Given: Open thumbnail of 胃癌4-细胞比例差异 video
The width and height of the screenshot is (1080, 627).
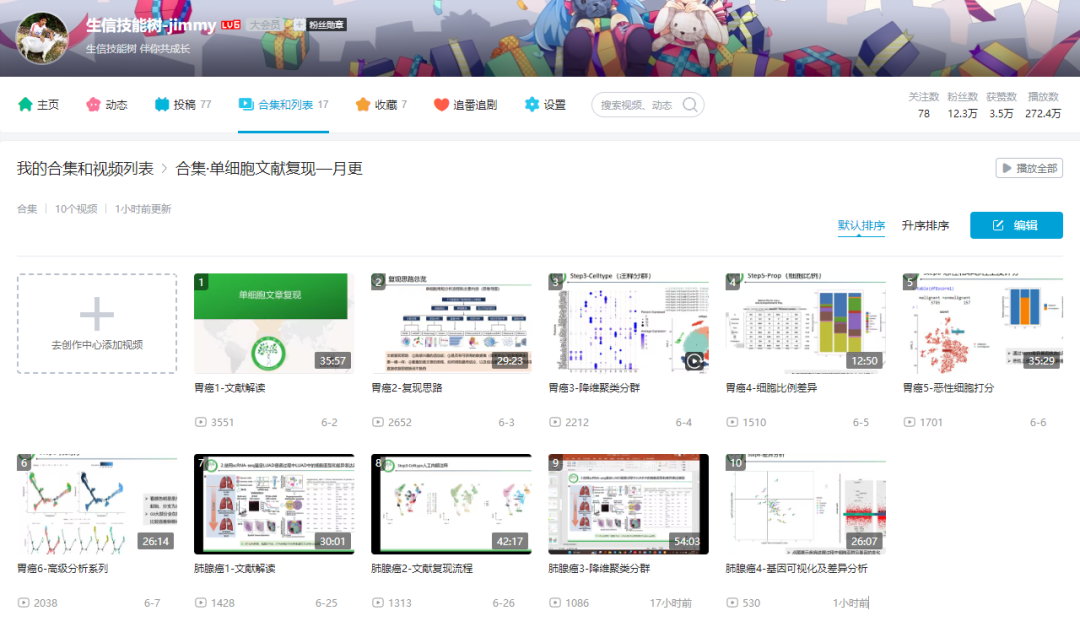Looking at the screenshot, I should (806, 324).
